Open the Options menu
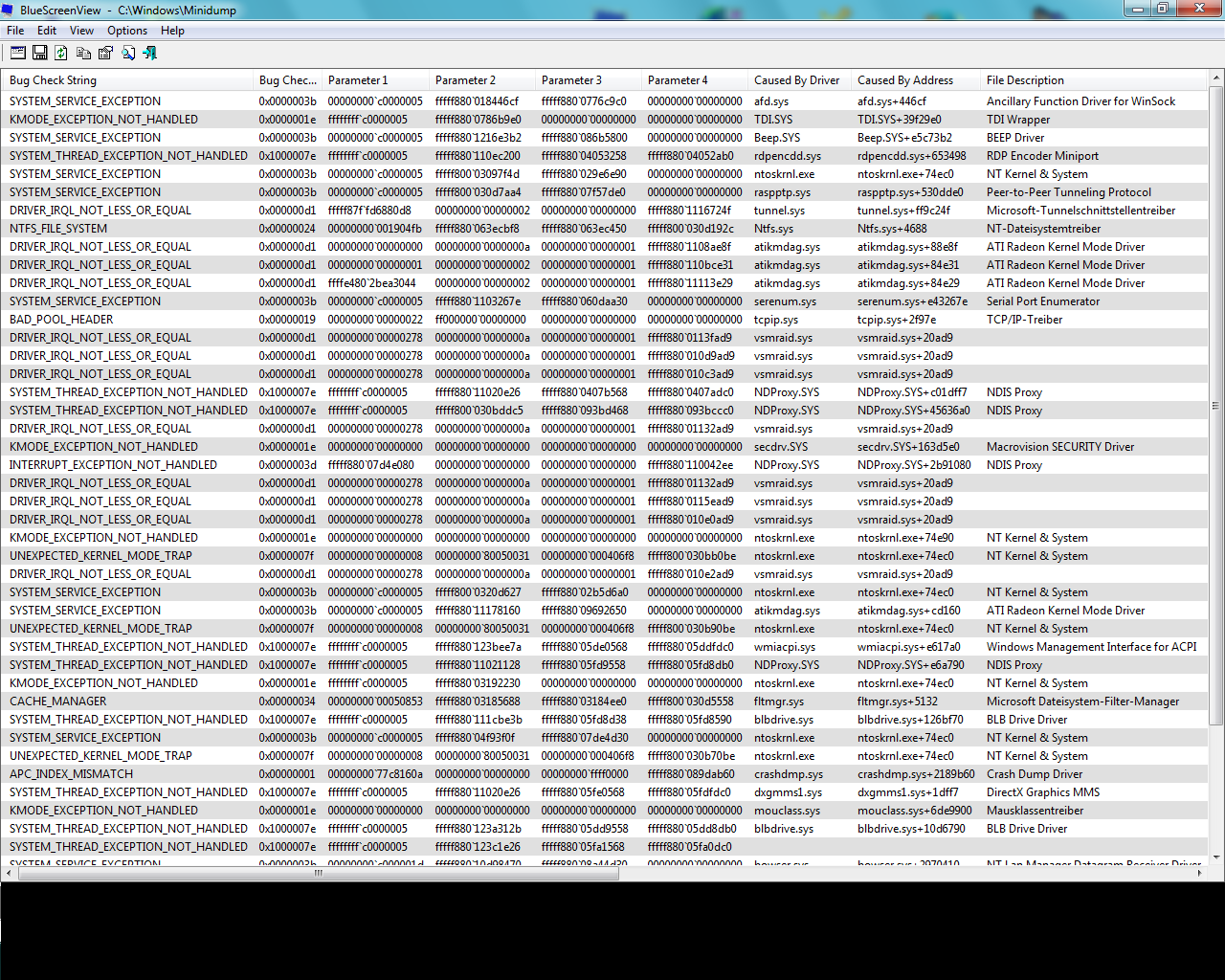Image resolution: width=1225 pixels, height=980 pixels. [x=127, y=31]
